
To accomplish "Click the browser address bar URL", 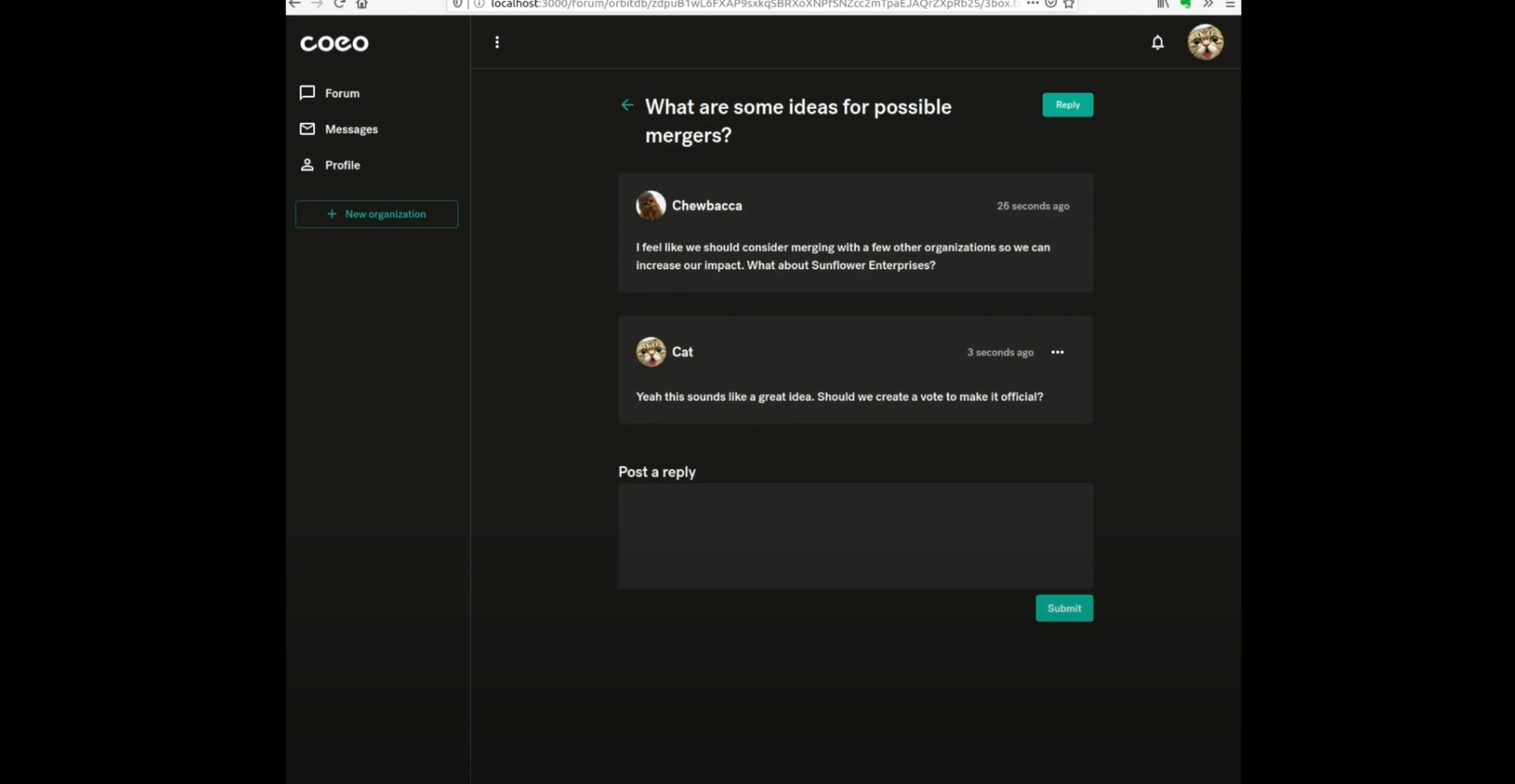I will 754,4.
